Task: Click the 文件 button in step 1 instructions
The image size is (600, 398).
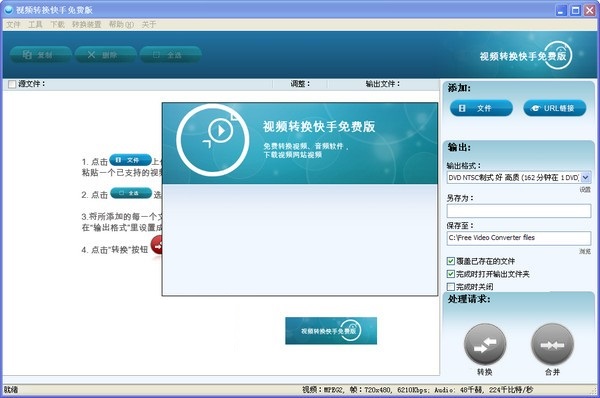Action: pyautogui.click(x=130, y=160)
